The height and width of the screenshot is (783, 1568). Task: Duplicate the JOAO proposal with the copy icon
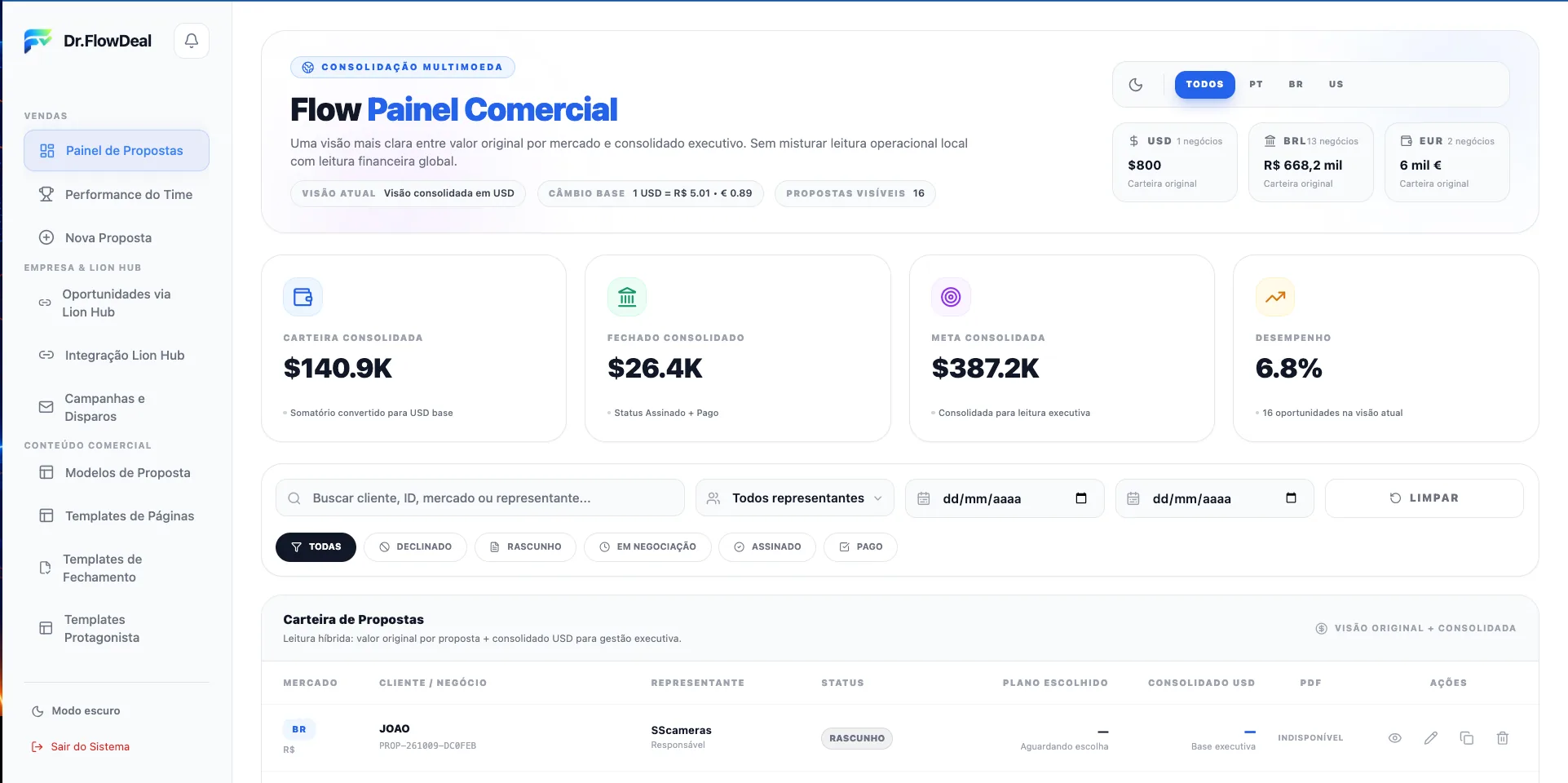click(1467, 738)
